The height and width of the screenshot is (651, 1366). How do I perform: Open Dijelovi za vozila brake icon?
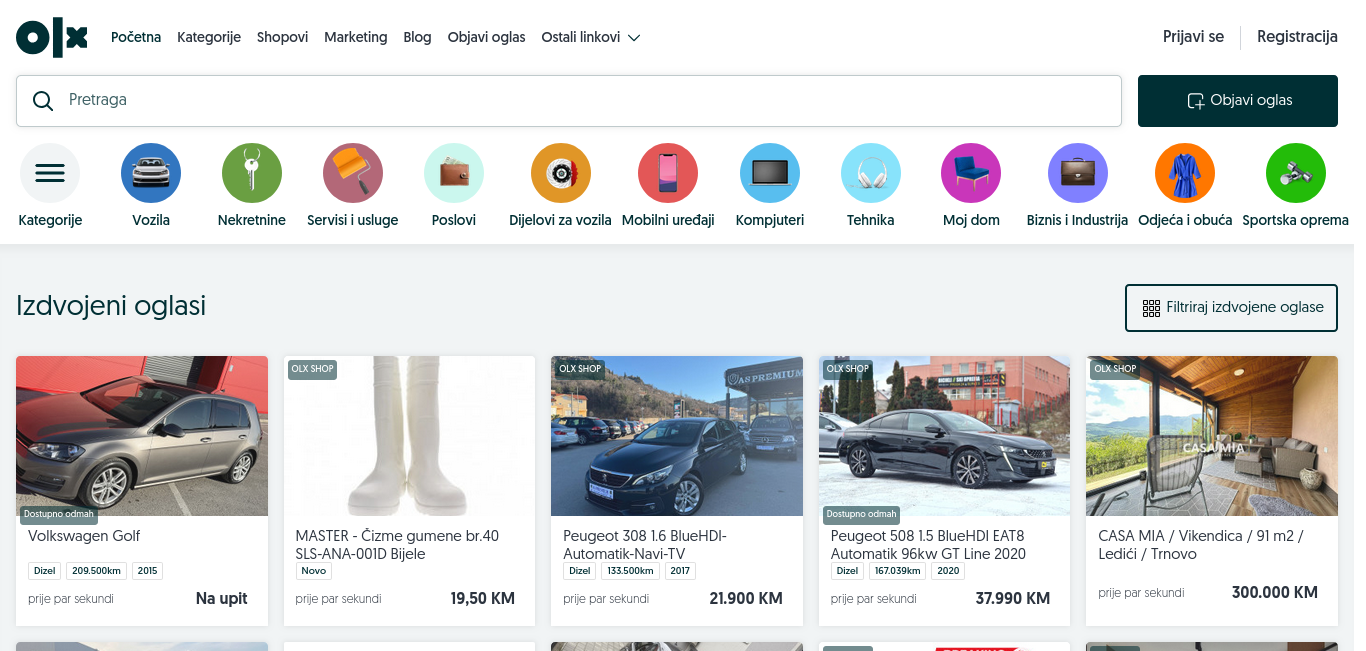[x=561, y=173]
